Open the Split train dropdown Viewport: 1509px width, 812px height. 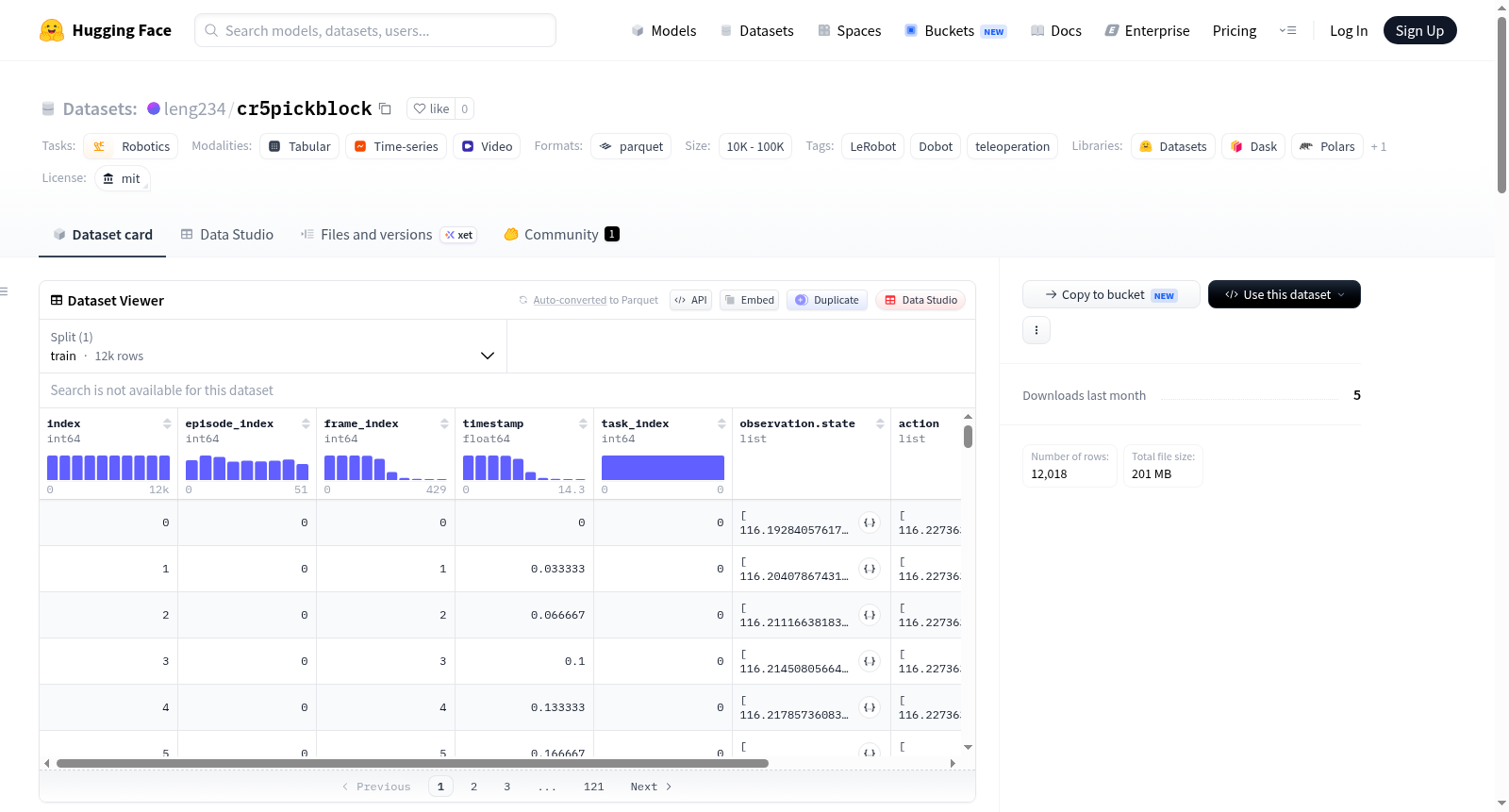tap(273, 346)
